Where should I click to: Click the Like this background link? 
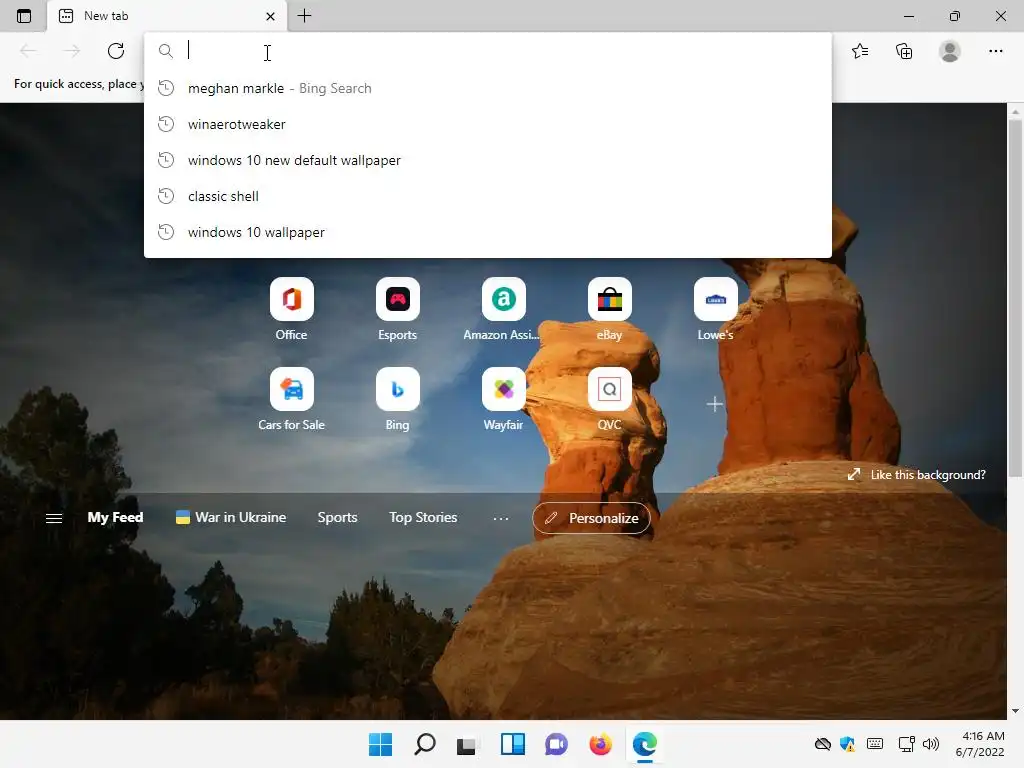[917, 475]
